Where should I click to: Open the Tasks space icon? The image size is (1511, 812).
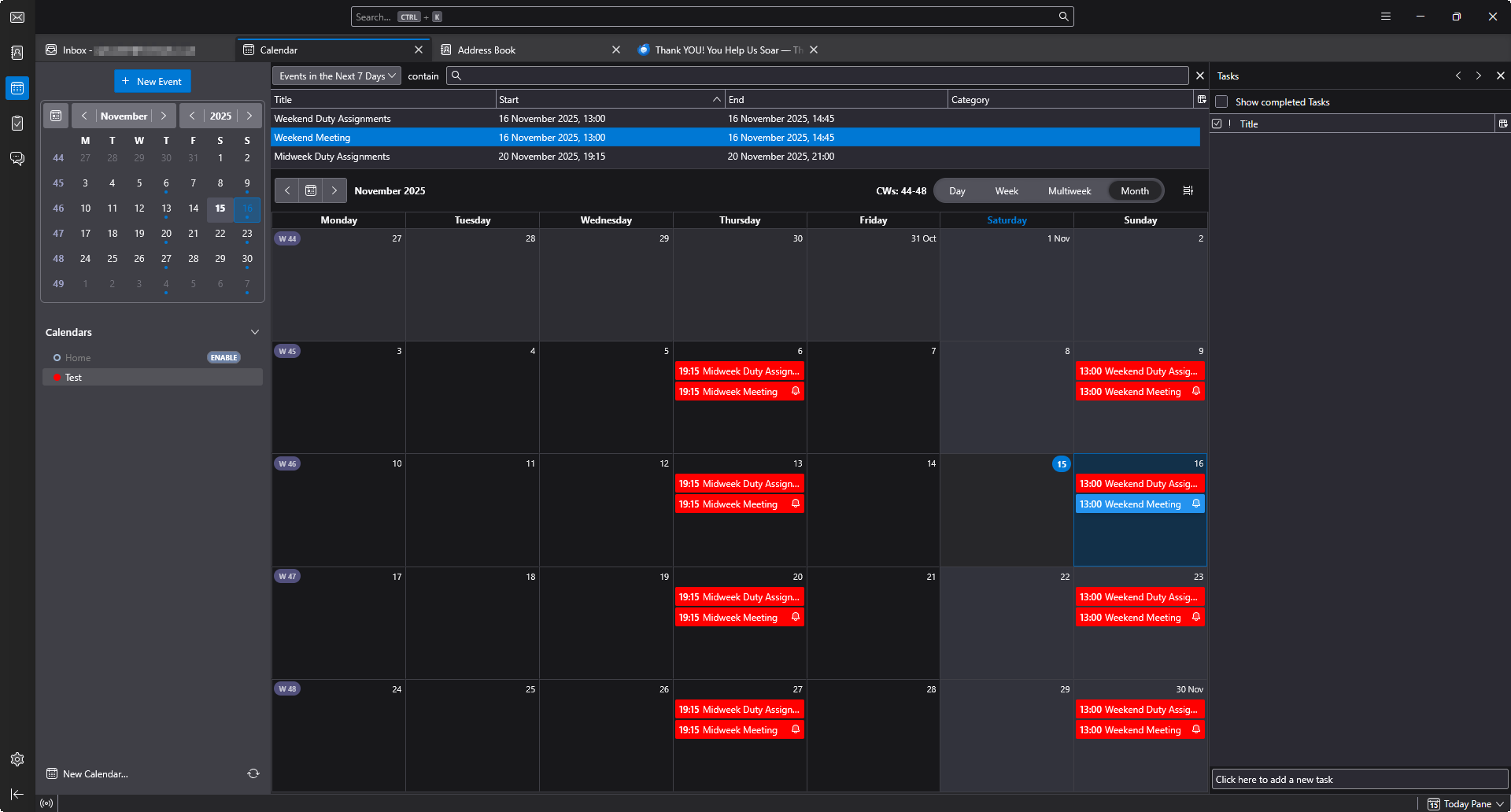[17, 124]
